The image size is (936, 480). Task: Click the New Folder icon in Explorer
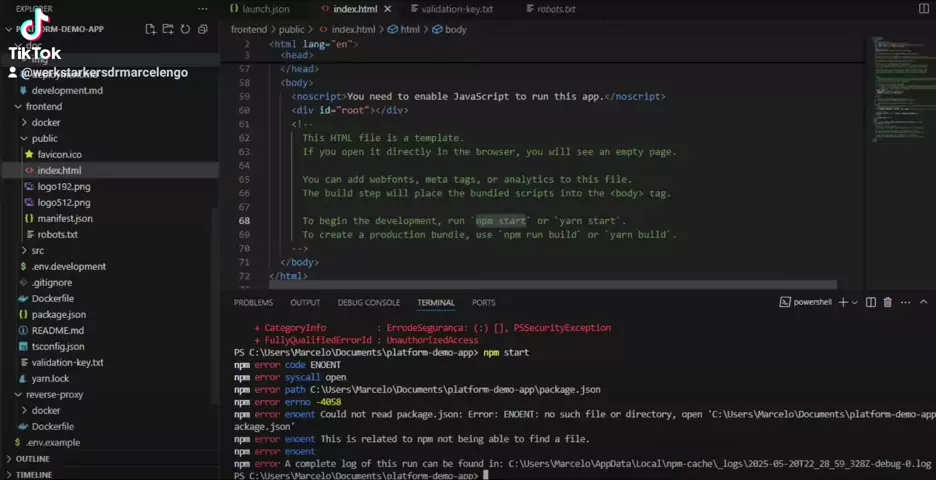click(168, 29)
